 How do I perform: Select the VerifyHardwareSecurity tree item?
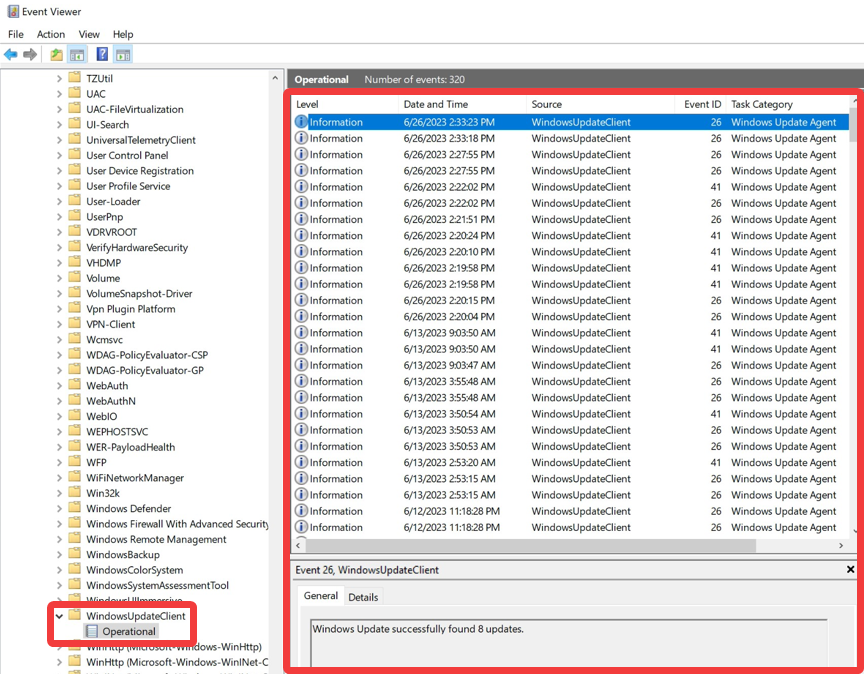tap(137, 247)
